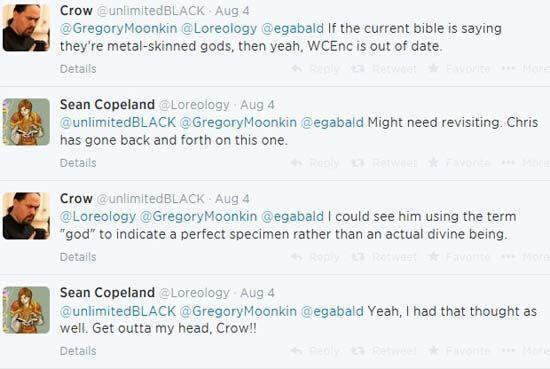Image resolution: width=550 pixels, height=369 pixels.
Task: Open More menu on 'Might need revisiting' tweet
Action: click(x=525, y=163)
